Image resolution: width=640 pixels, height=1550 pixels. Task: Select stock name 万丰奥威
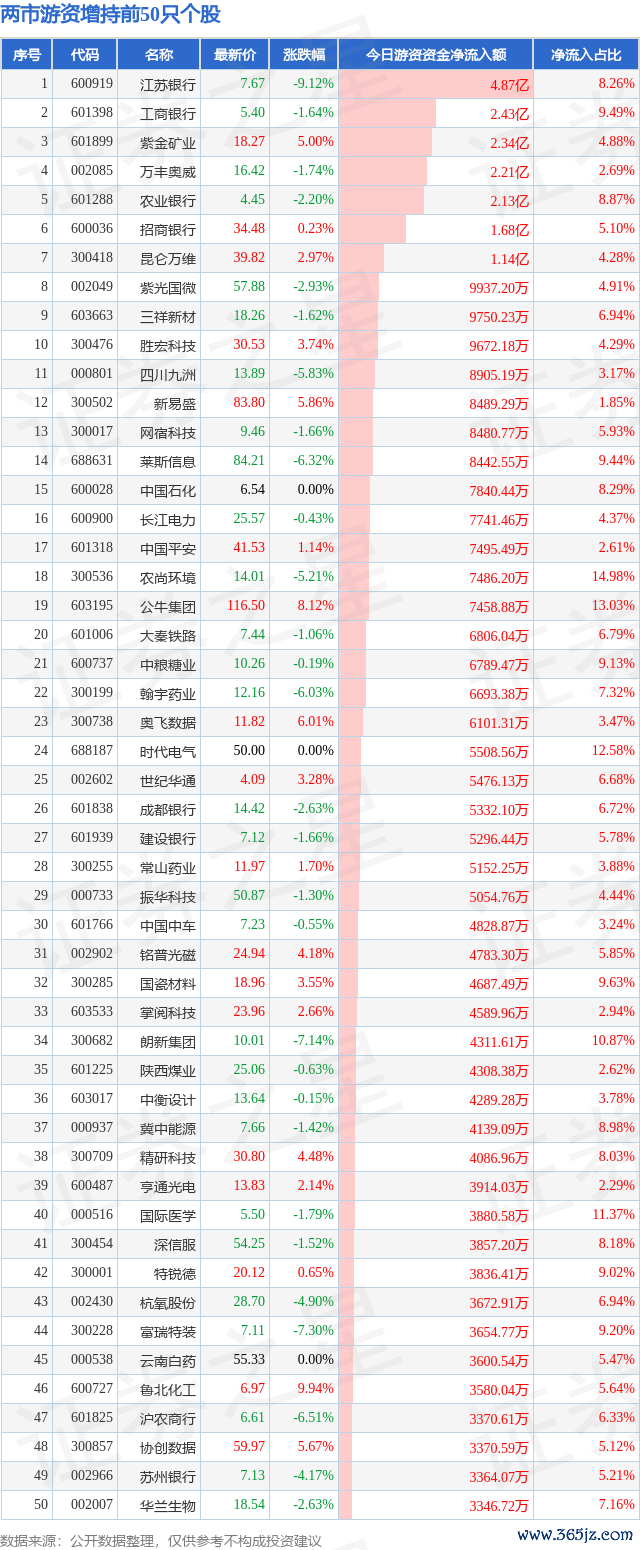click(x=169, y=172)
